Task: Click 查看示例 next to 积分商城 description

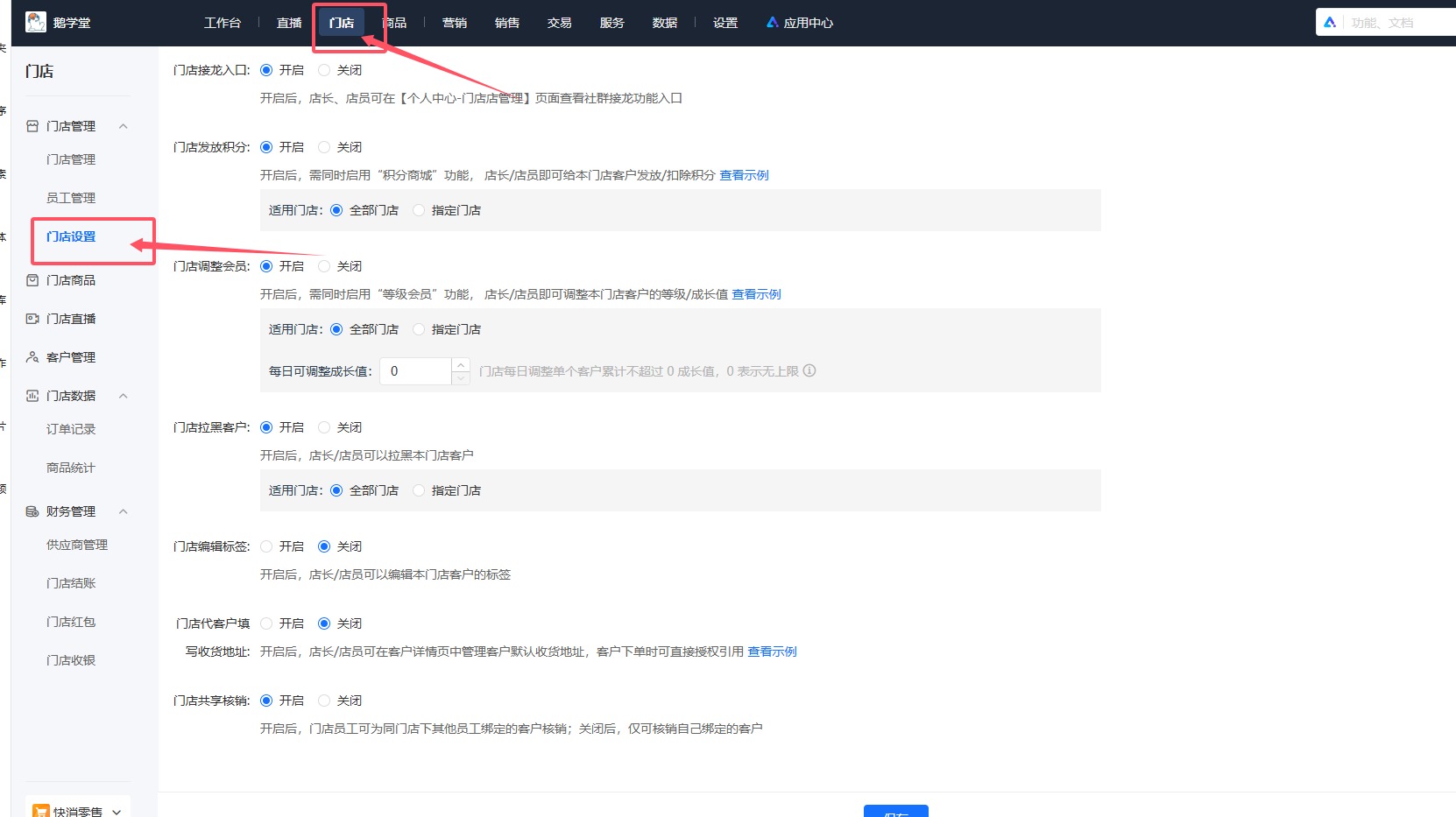Action: tap(743, 174)
